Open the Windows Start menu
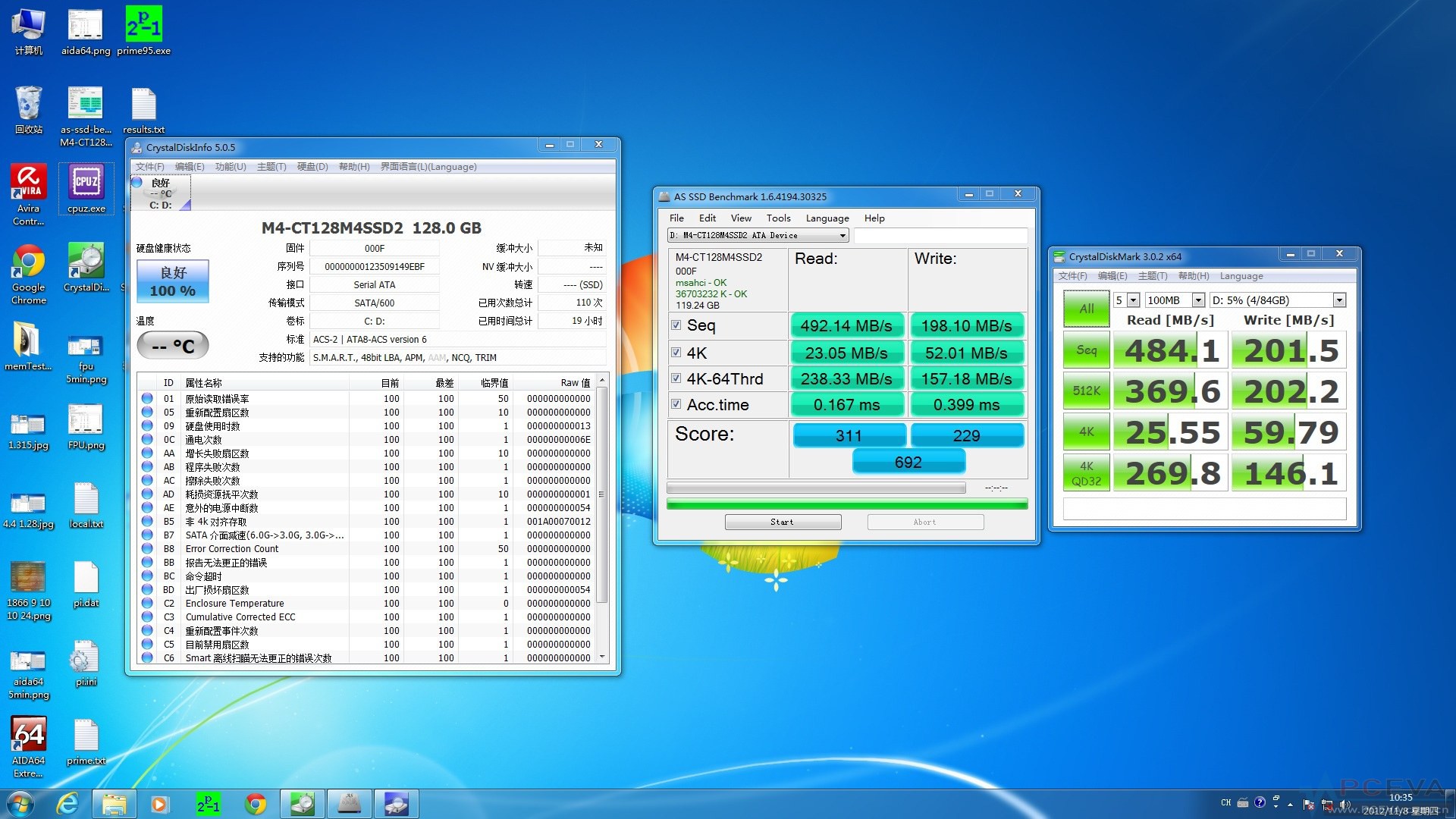The height and width of the screenshot is (819, 1456). point(20,804)
